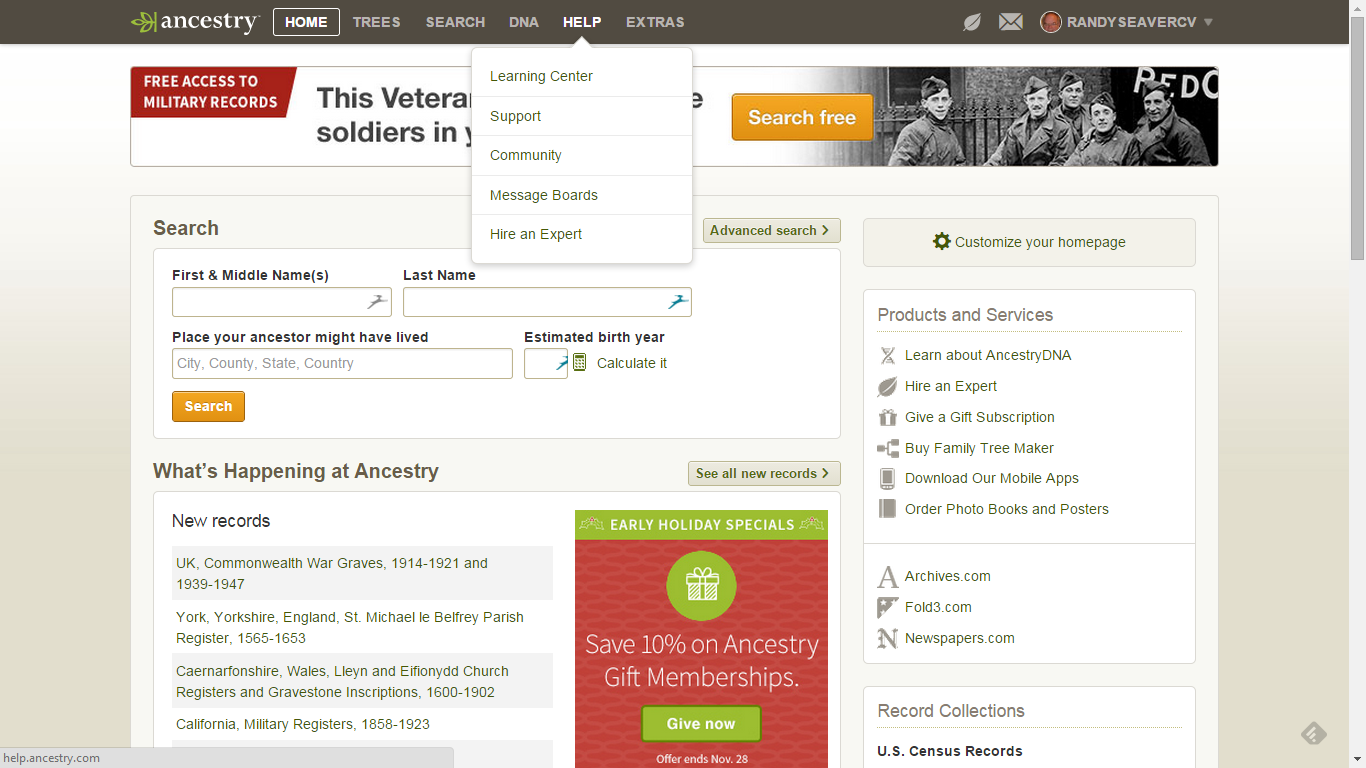1366x768 pixels.
Task: Click the leaf icon beside Hire an Expert
Action: point(887,386)
